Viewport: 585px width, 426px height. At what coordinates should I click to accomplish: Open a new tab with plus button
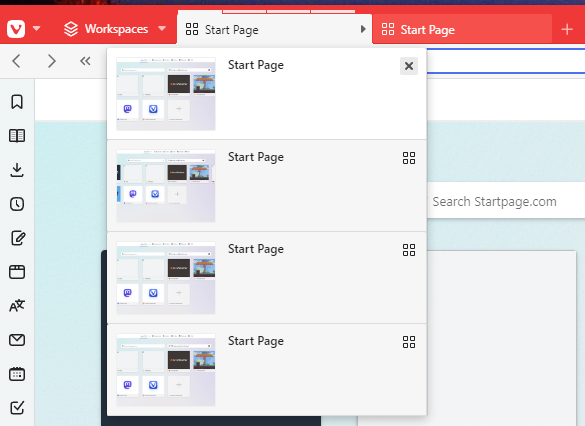click(567, 29)
